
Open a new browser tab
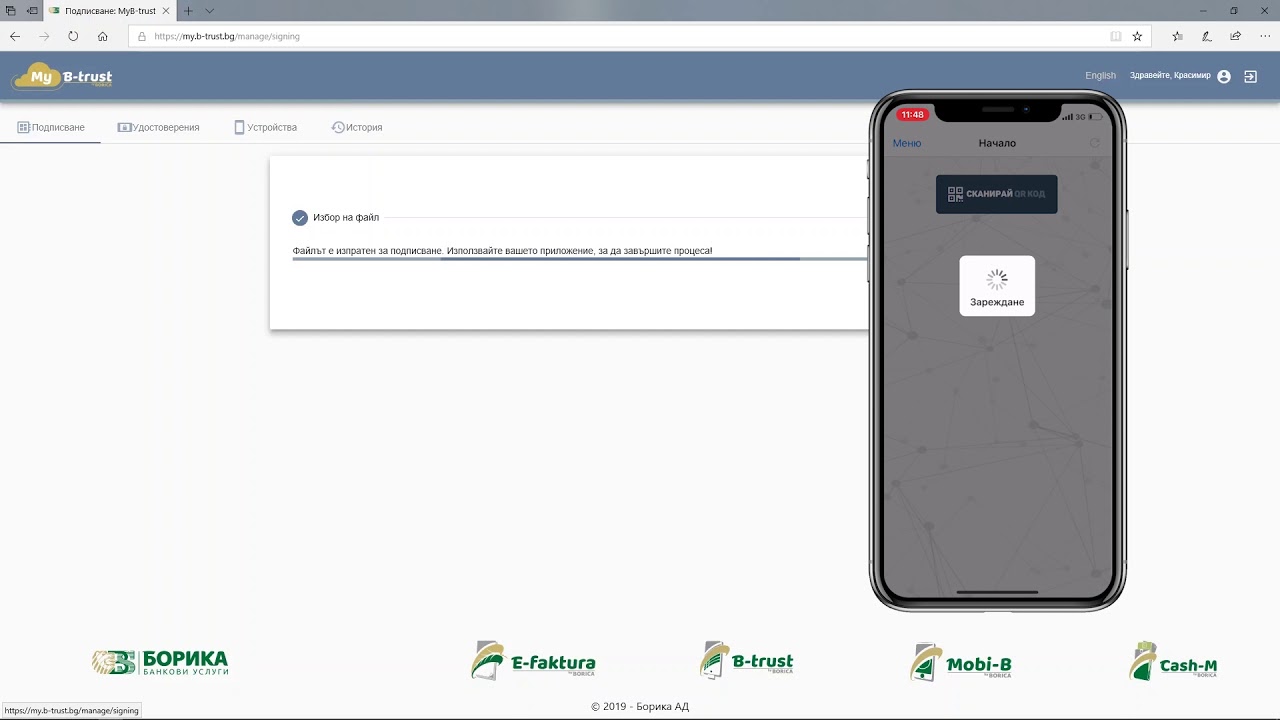click(x=188, y=11)
